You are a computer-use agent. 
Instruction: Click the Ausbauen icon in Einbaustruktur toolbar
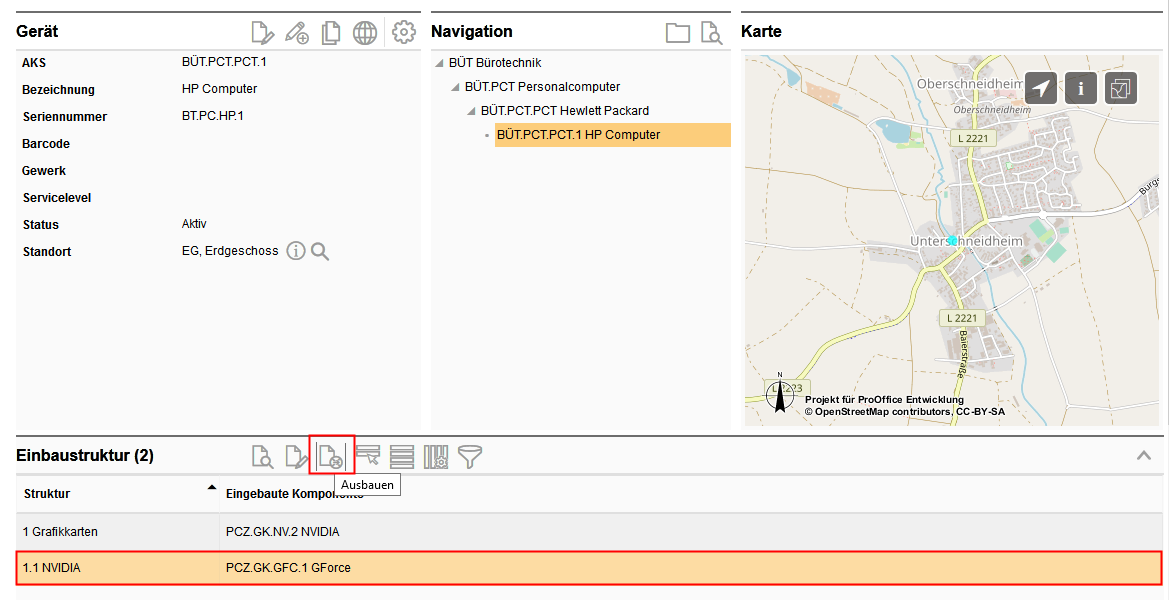click(331, 457)
